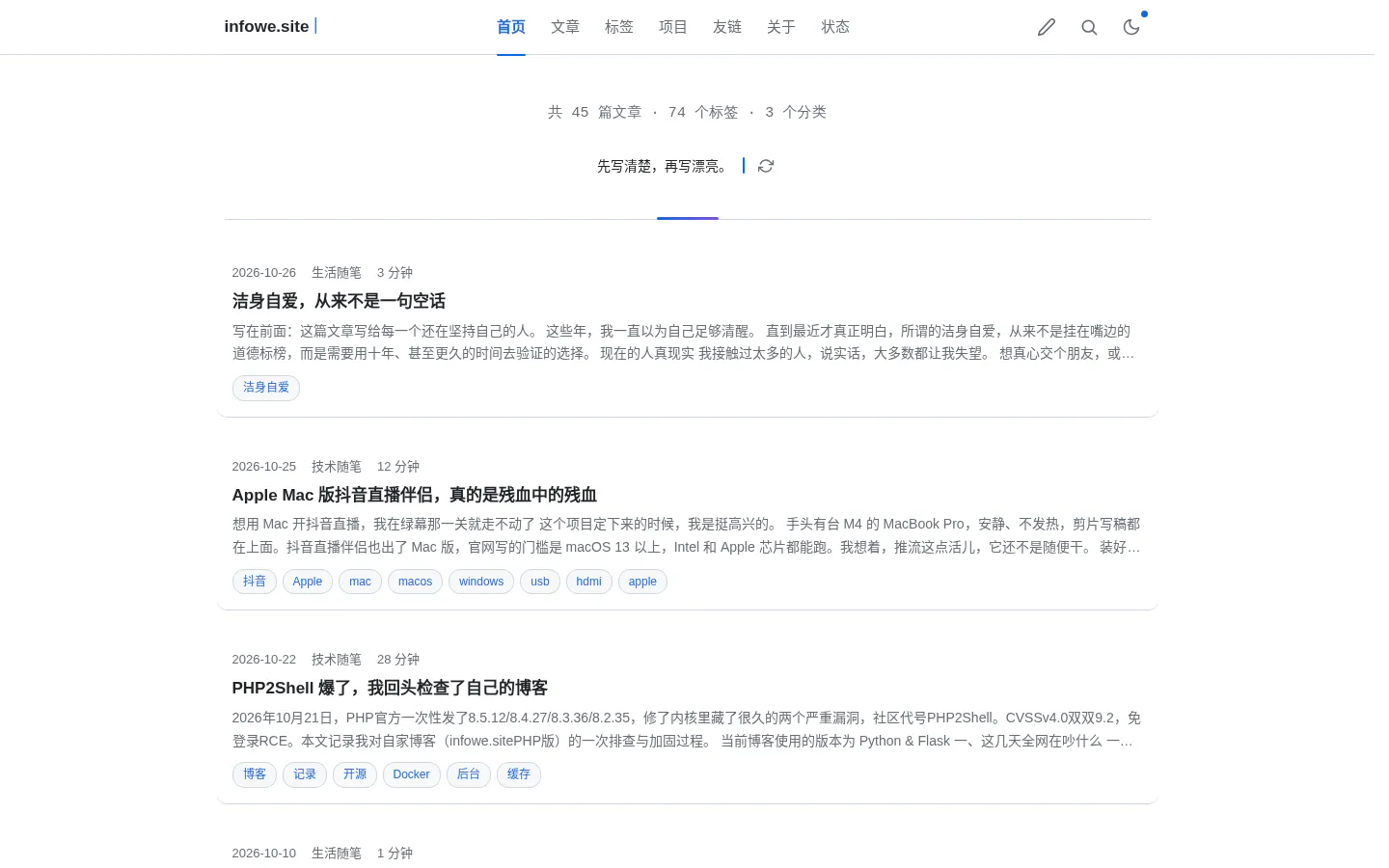This screenshot has height=868, width=1389.
Task: Click the mac tag chip
Action: pyautogui.click(x=360, y=582)
